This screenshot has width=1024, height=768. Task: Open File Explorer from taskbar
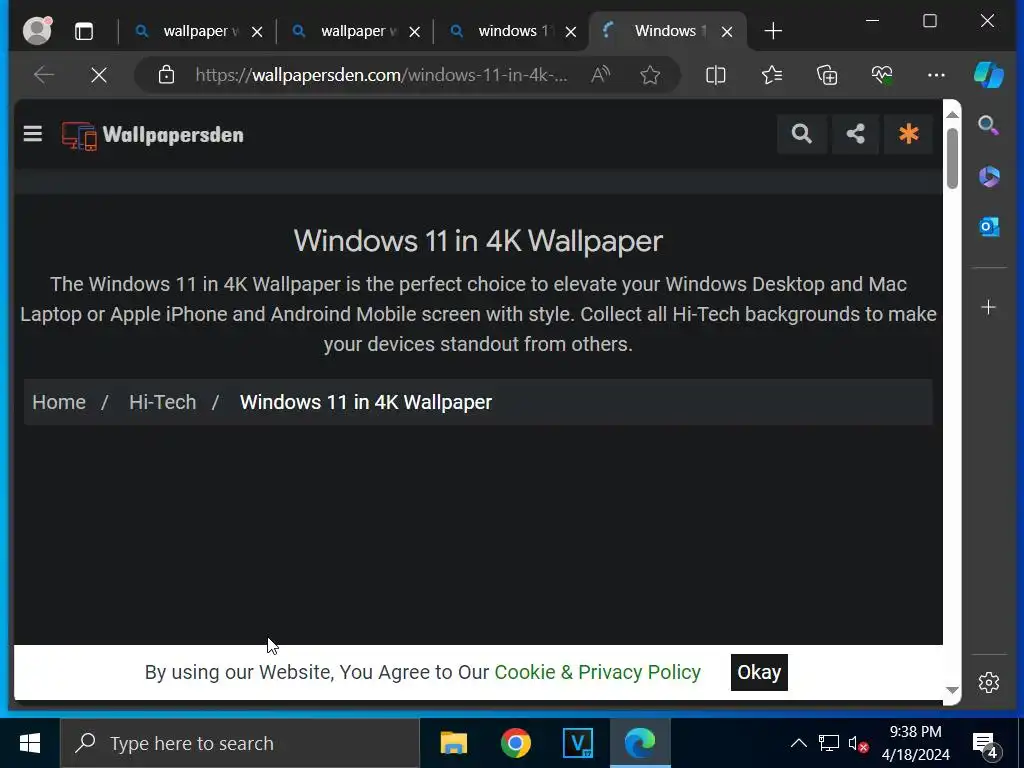coord(454,743)
